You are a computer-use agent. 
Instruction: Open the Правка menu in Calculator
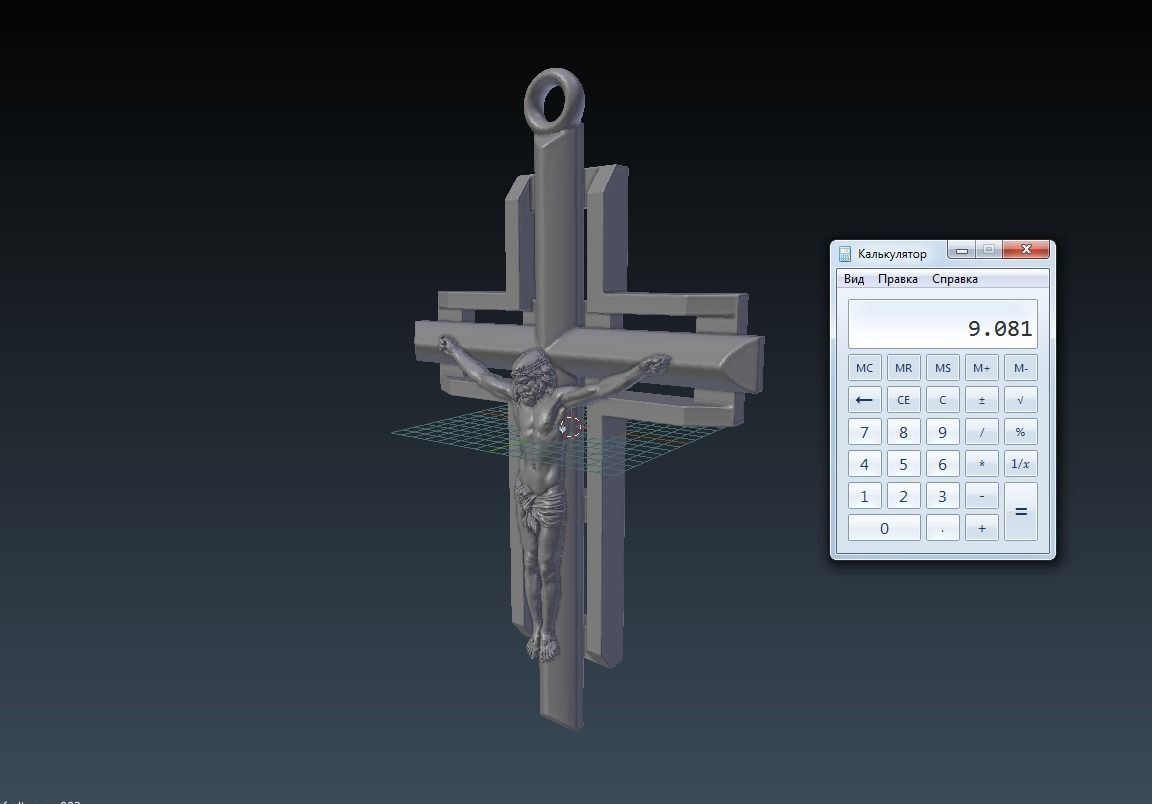point(897,279)
